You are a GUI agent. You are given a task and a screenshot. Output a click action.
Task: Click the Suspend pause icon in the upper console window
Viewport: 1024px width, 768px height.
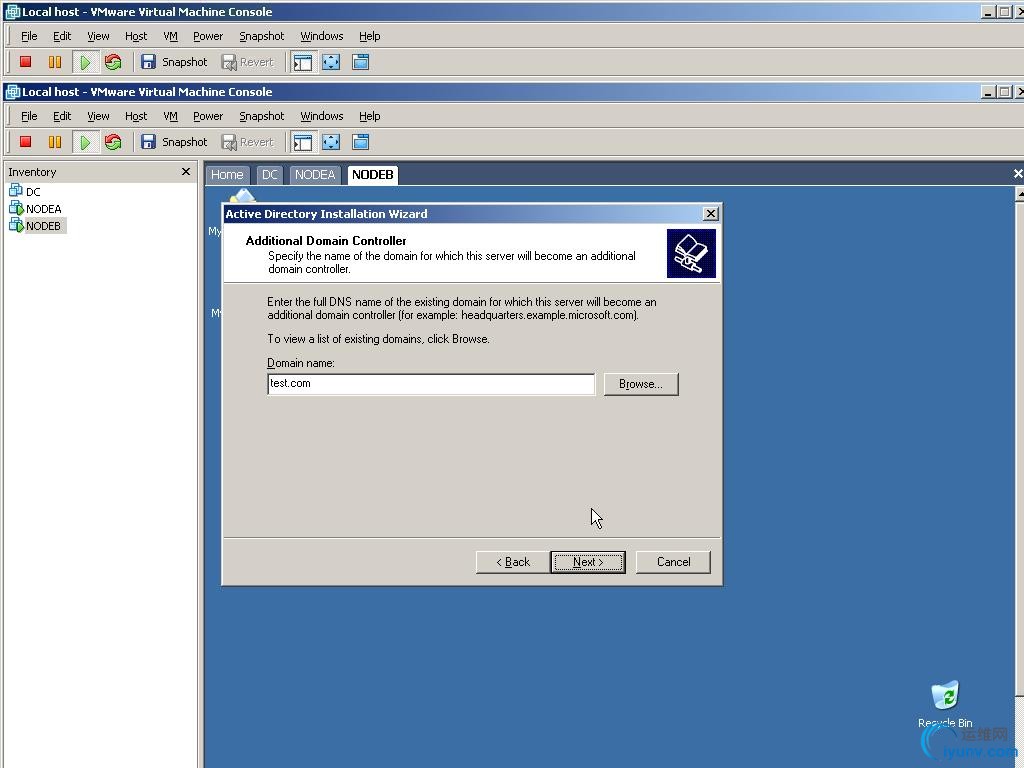(x=55, y=62)
